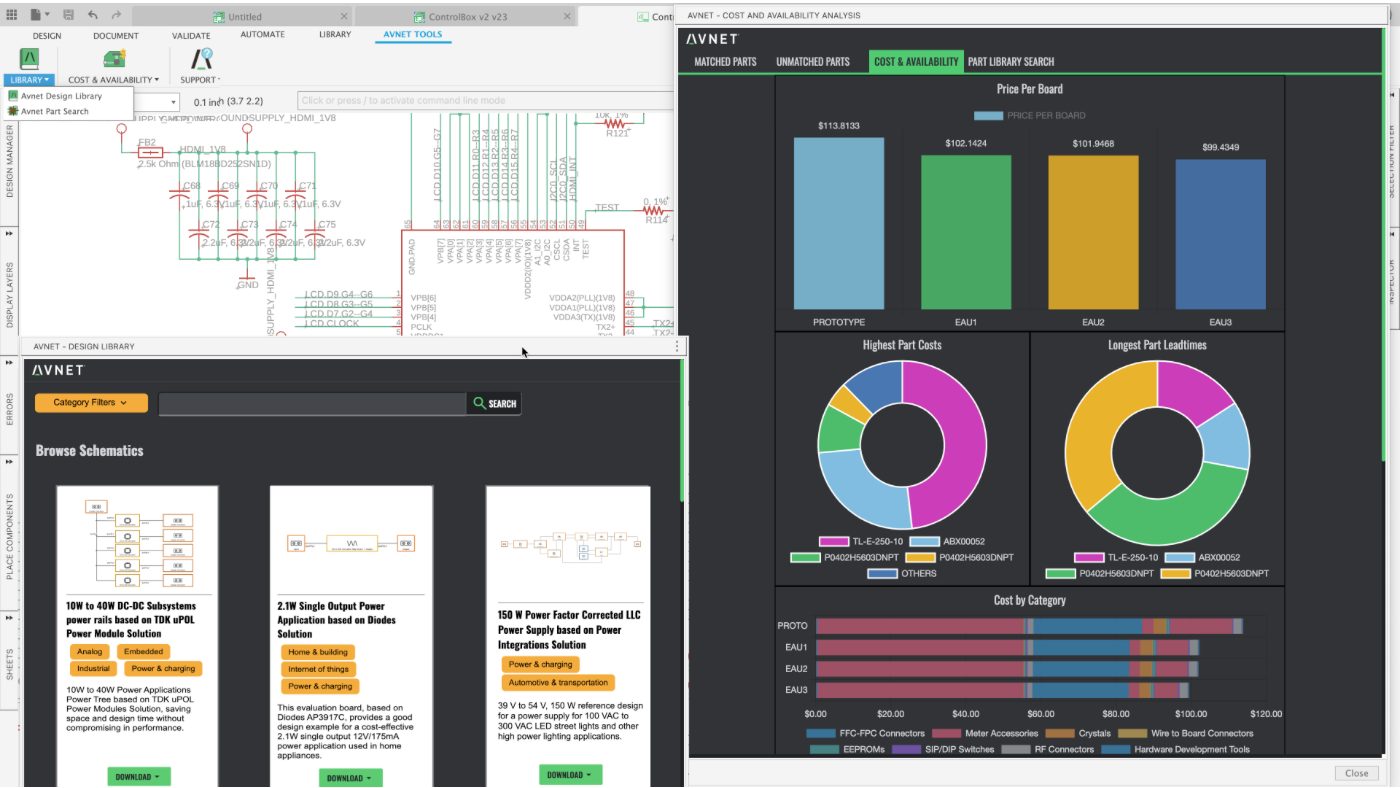Click the Embedded category tag
The image size is (1400, 788).
(x=144, y=652)
